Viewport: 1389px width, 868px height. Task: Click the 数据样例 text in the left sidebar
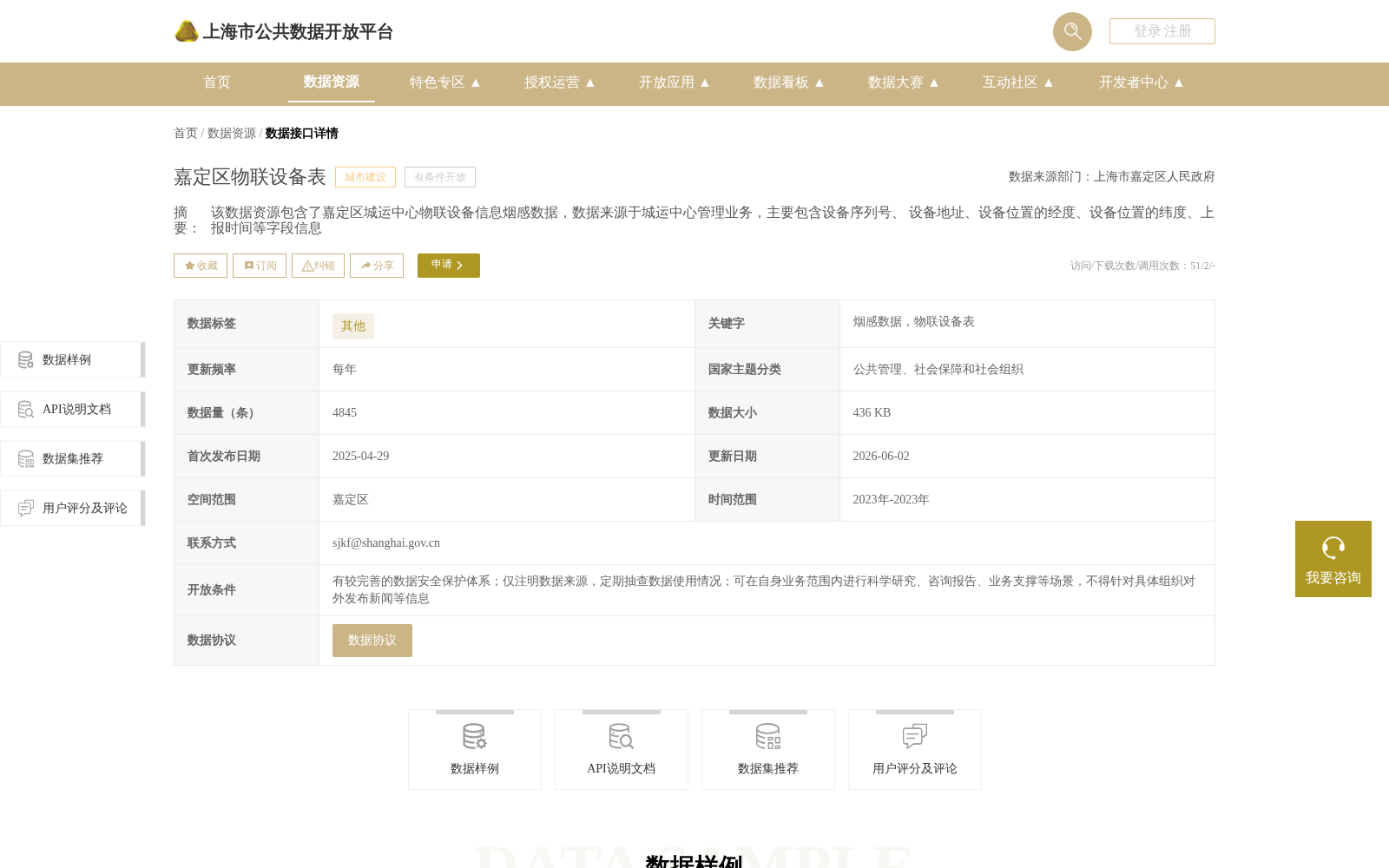67,360
